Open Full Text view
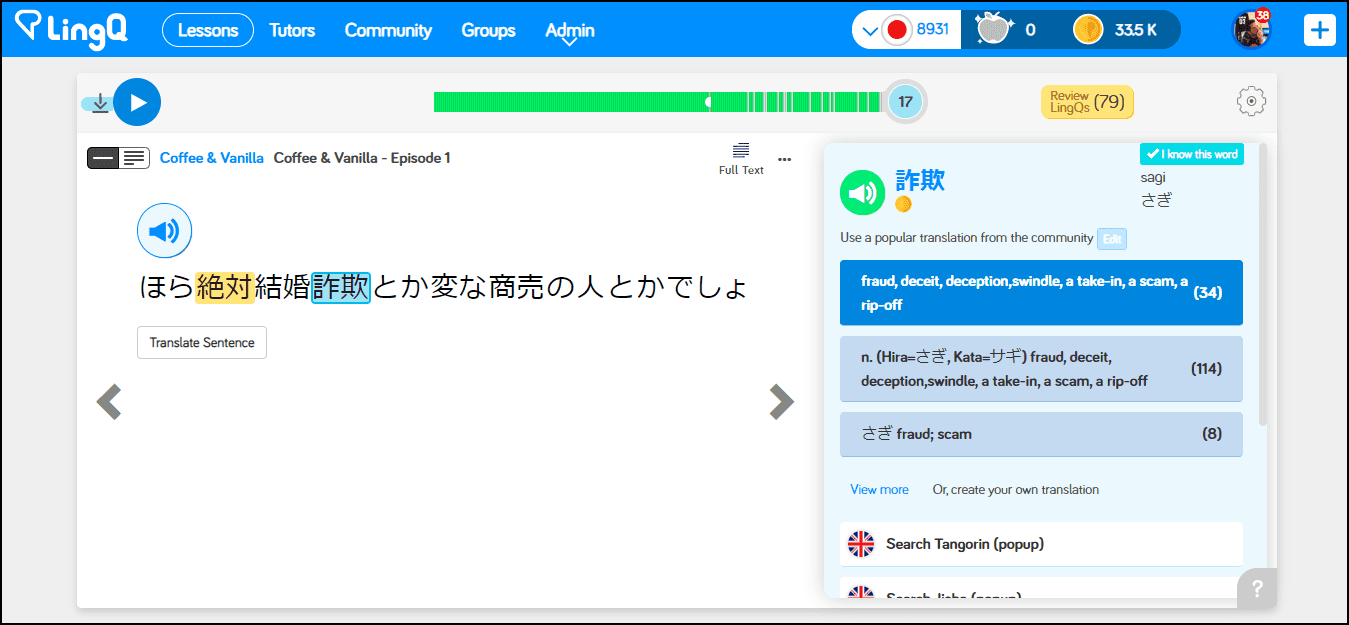Viewport: 1349px width, 625px height. click(741, 158)
